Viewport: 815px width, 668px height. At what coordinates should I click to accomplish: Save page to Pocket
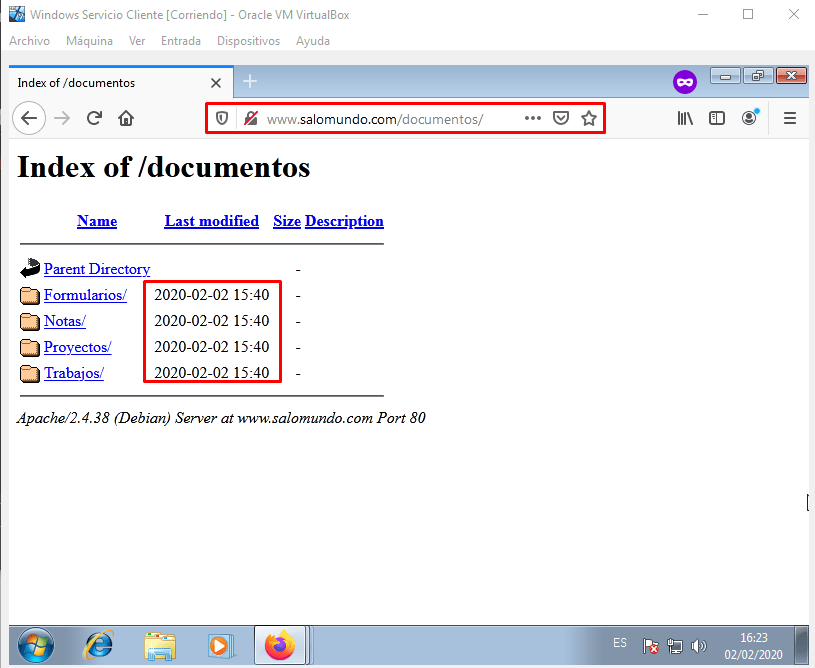coord(562,118)
